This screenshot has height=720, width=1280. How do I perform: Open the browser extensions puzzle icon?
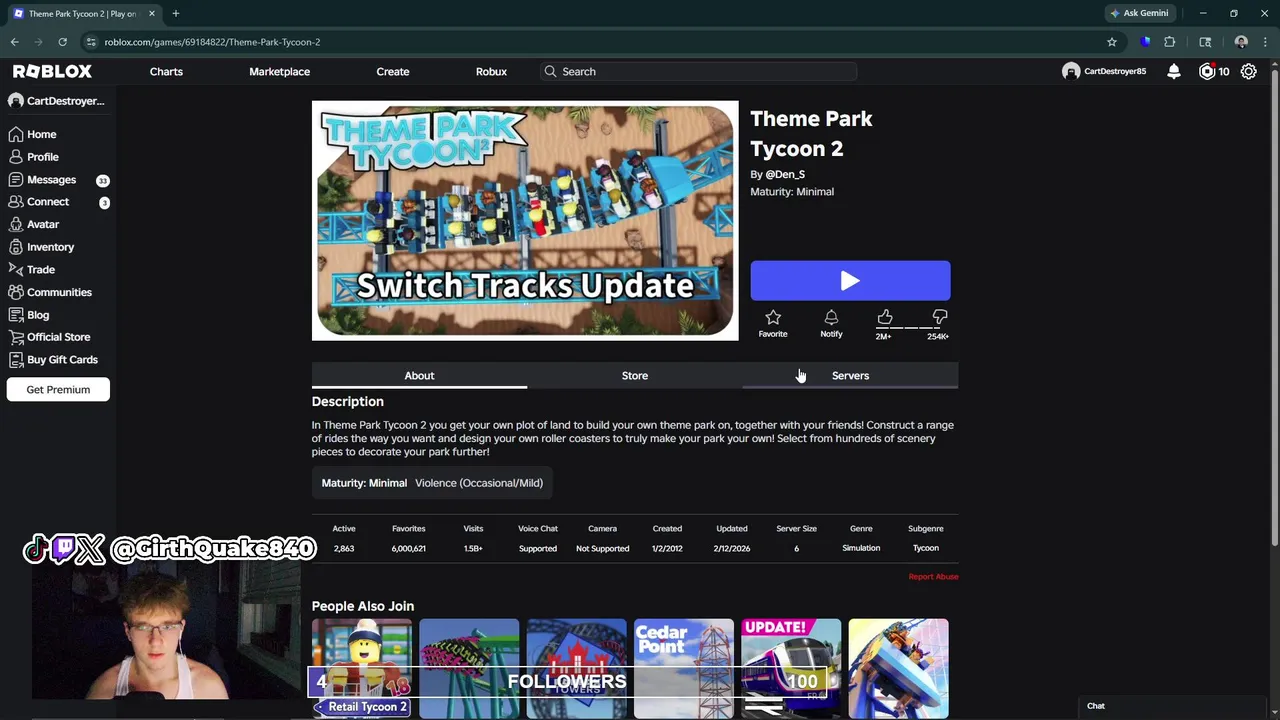[x=1170, y=42]
